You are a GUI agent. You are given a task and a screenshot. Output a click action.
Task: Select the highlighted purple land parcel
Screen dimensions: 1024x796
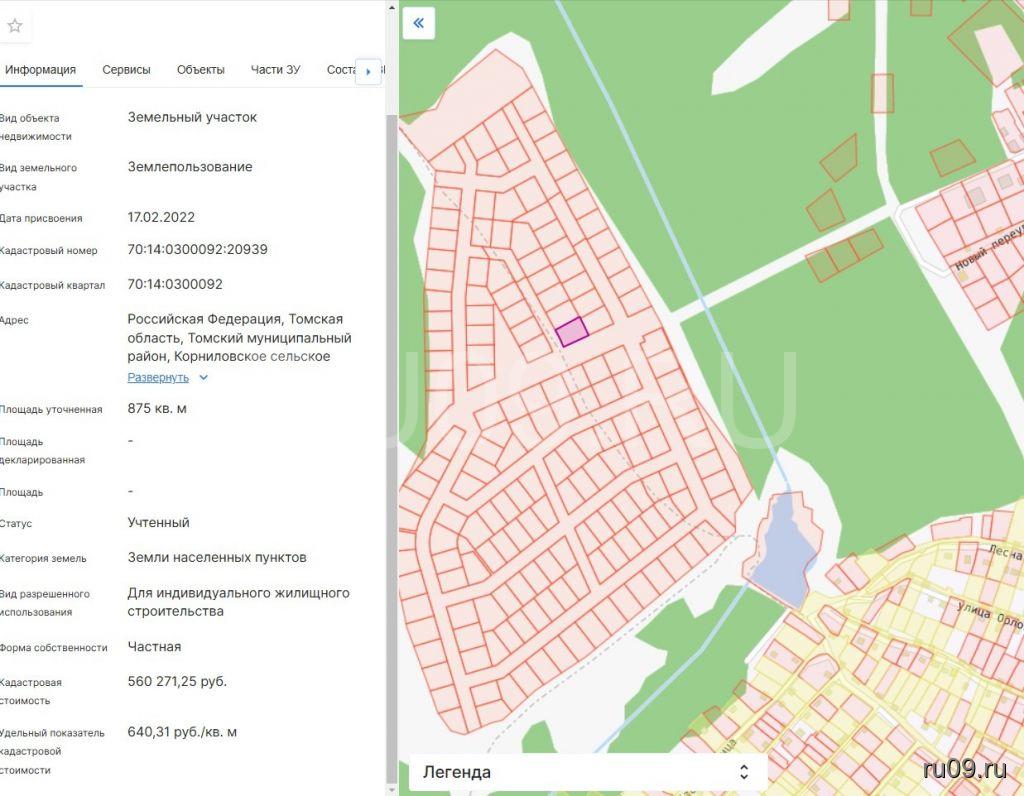pyautogui.click(x=571, y=331)
